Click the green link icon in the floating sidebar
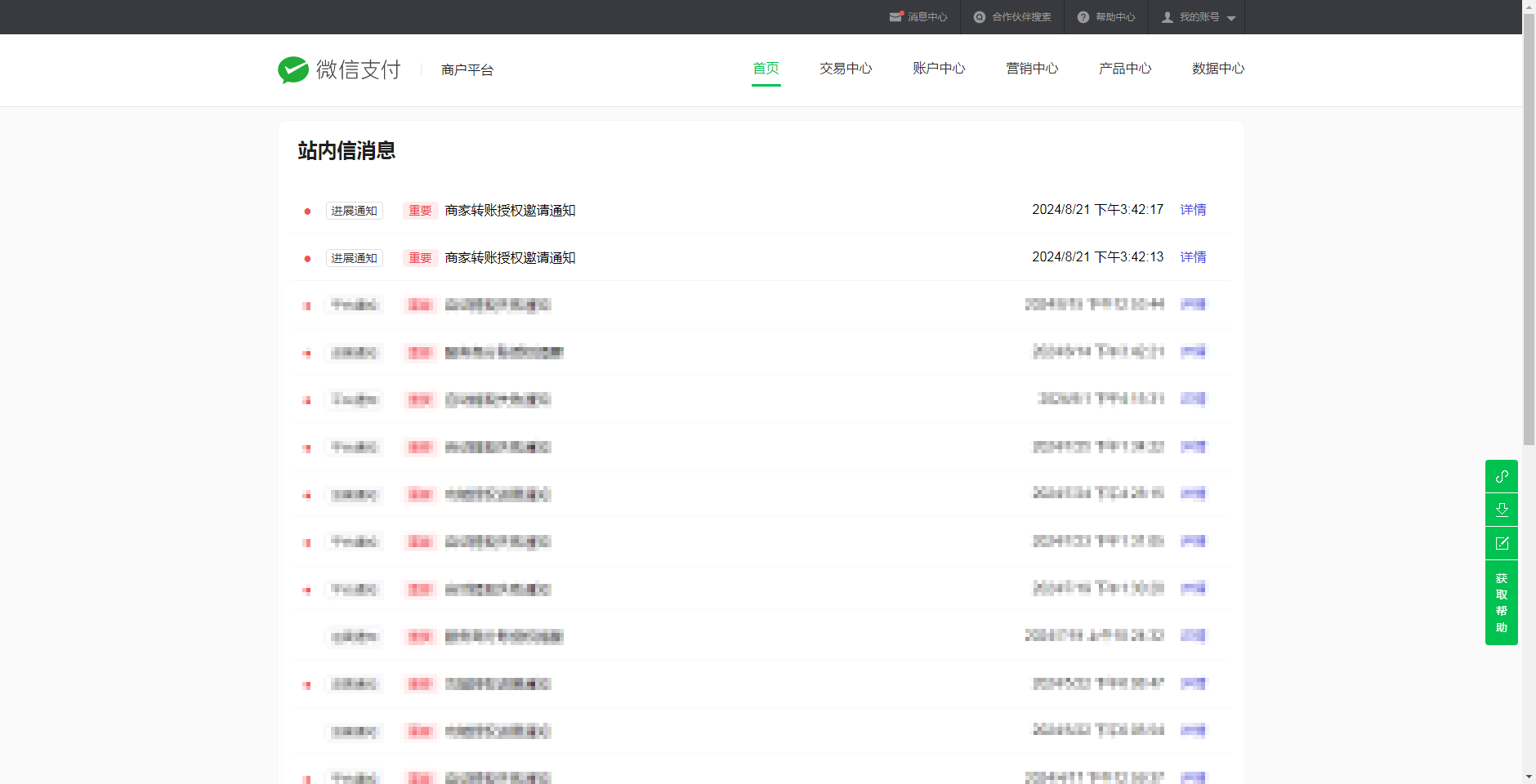 (x=1501, y=476)
